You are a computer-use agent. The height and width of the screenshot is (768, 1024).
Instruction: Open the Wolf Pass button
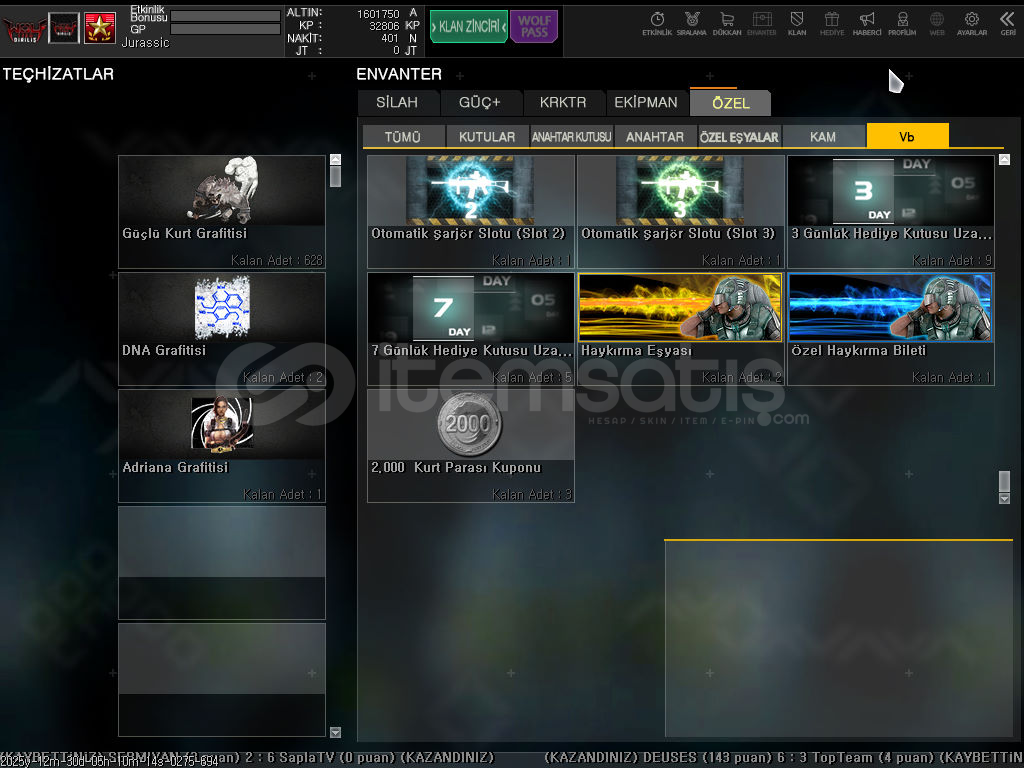tap(534, 27)
